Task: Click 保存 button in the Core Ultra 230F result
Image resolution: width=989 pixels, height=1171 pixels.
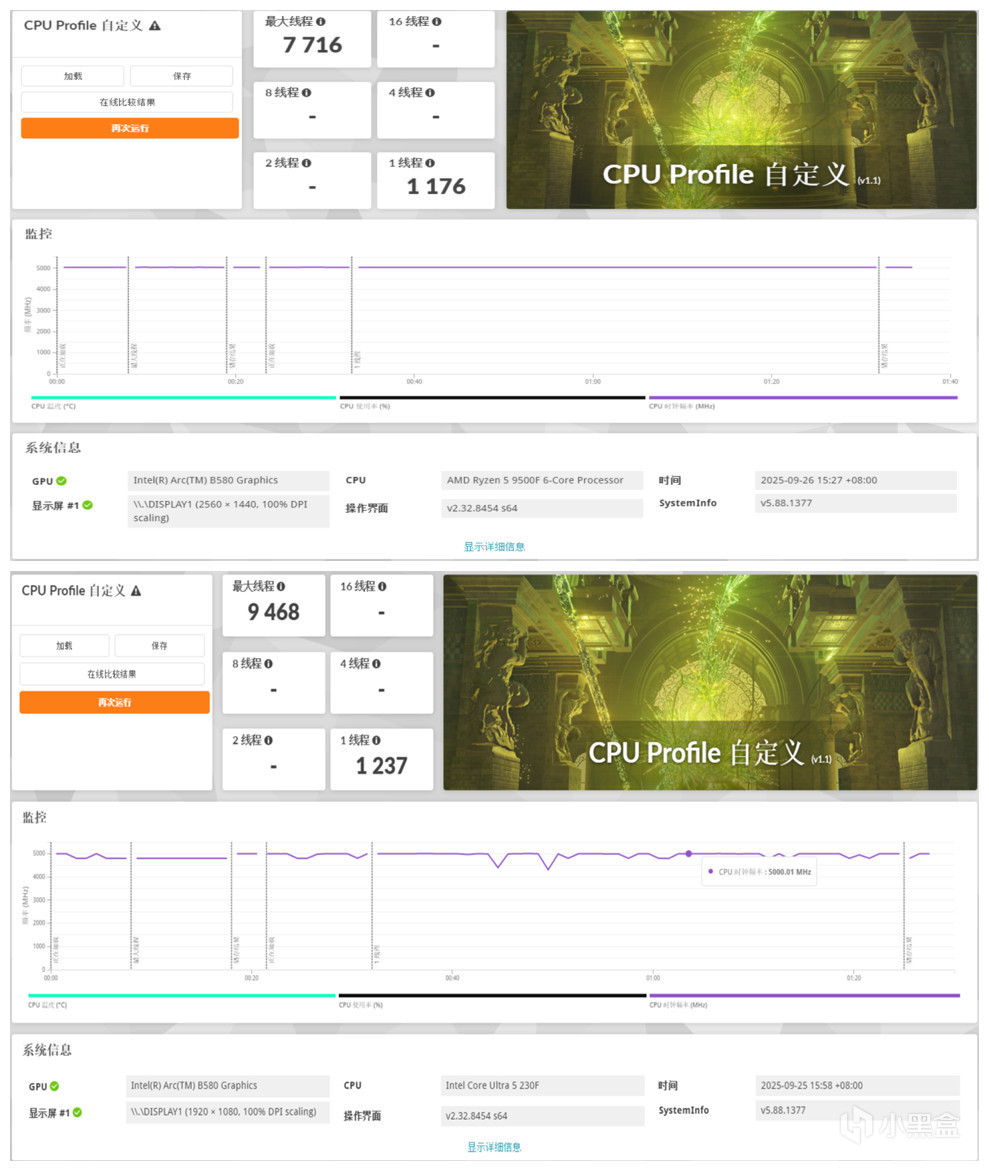Action: coord(160,645)
